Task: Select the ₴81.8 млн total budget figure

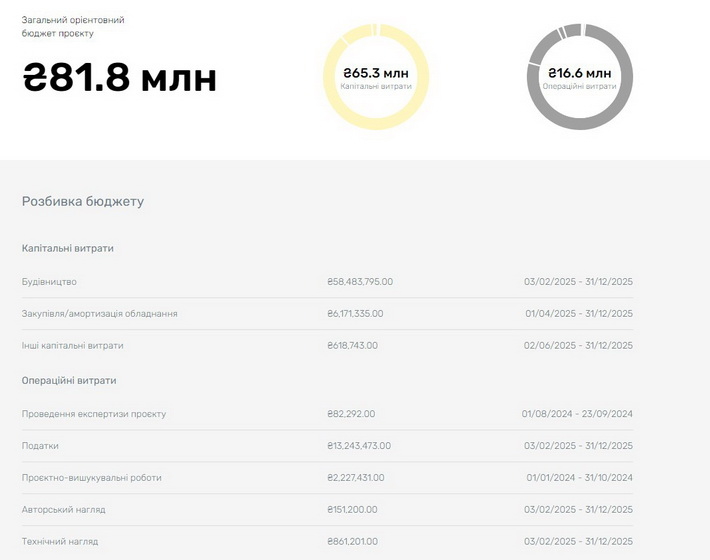Action: point(120,78)
